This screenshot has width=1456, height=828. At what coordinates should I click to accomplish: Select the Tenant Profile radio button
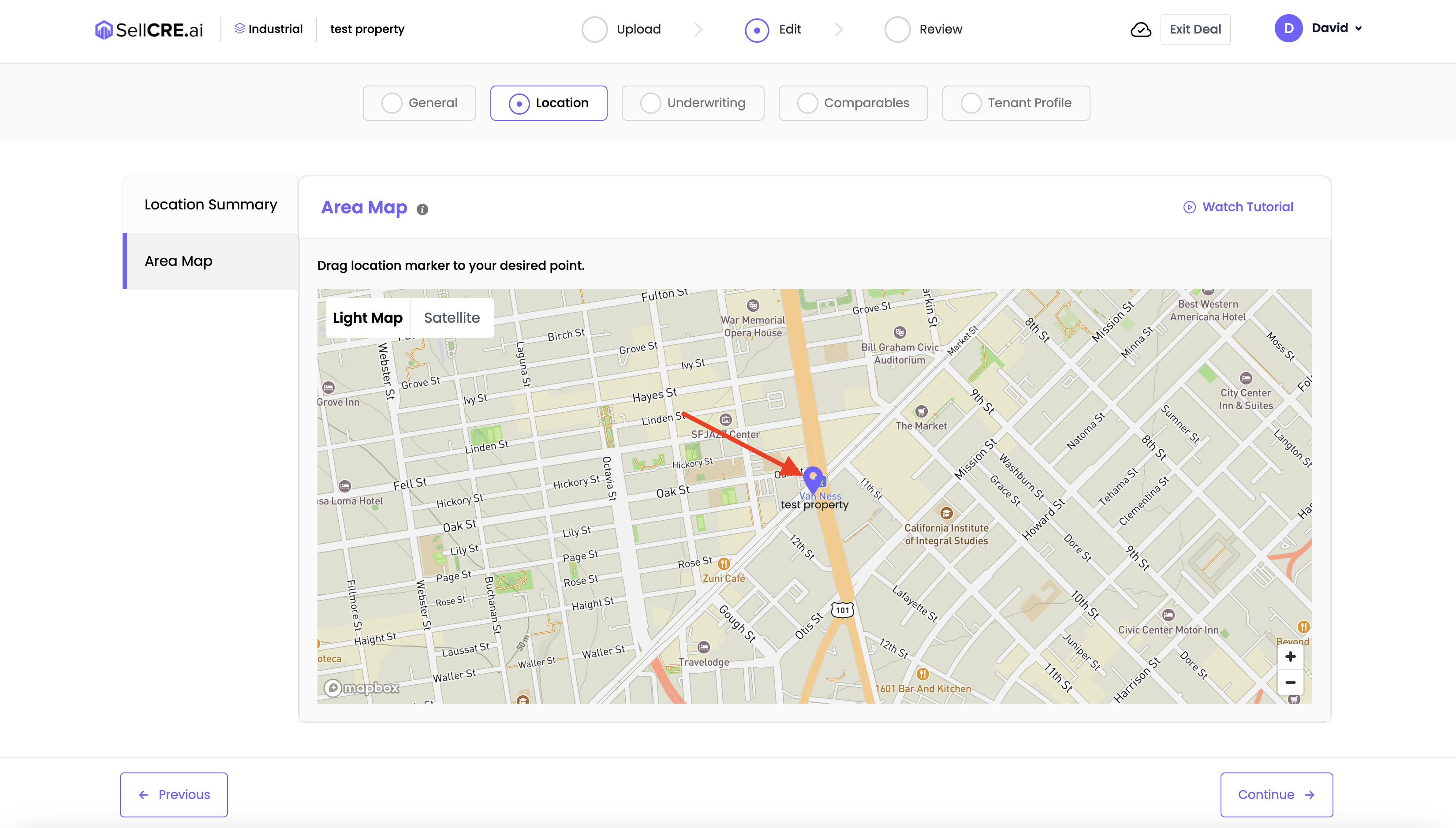click(x=971, y=103)
